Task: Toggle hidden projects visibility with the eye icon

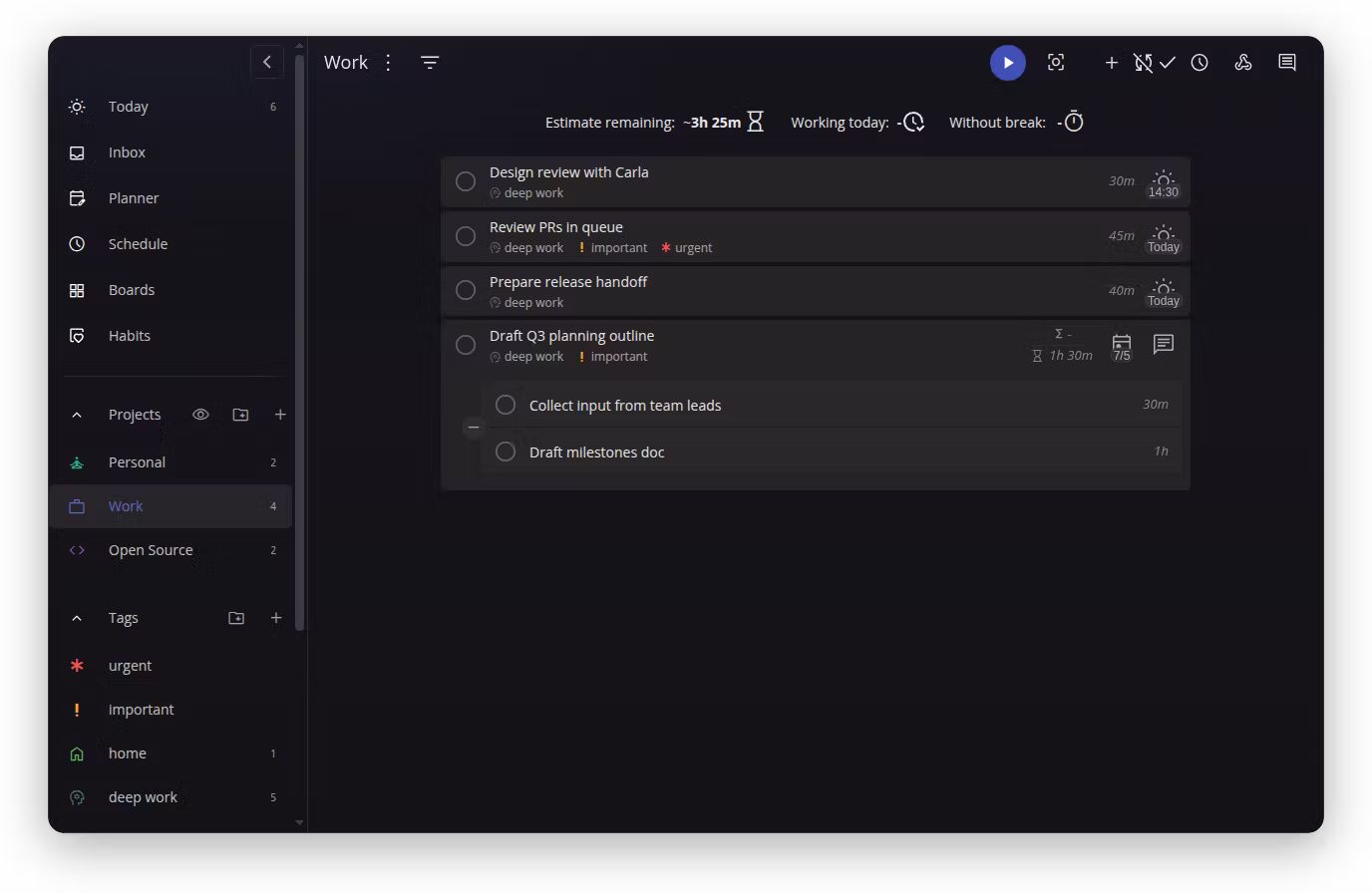Action: tap(200, 415)
